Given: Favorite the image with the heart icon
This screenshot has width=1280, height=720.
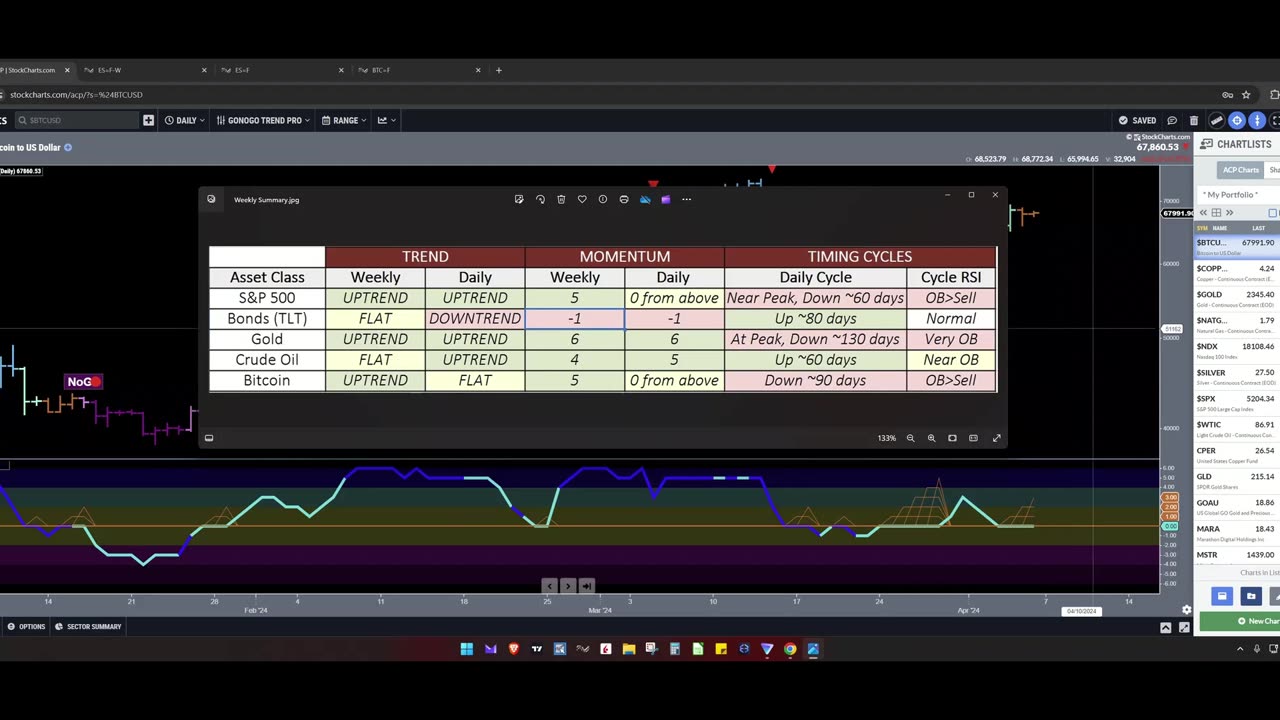Looking at the screenshot, I should [582, 199].
